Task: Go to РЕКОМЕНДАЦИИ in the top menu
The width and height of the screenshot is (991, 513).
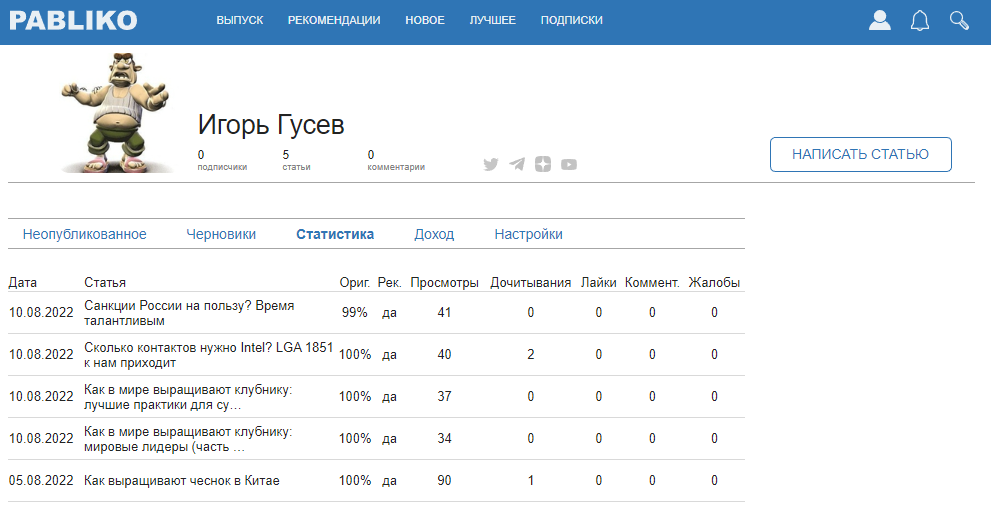Action: pos(334,20)
